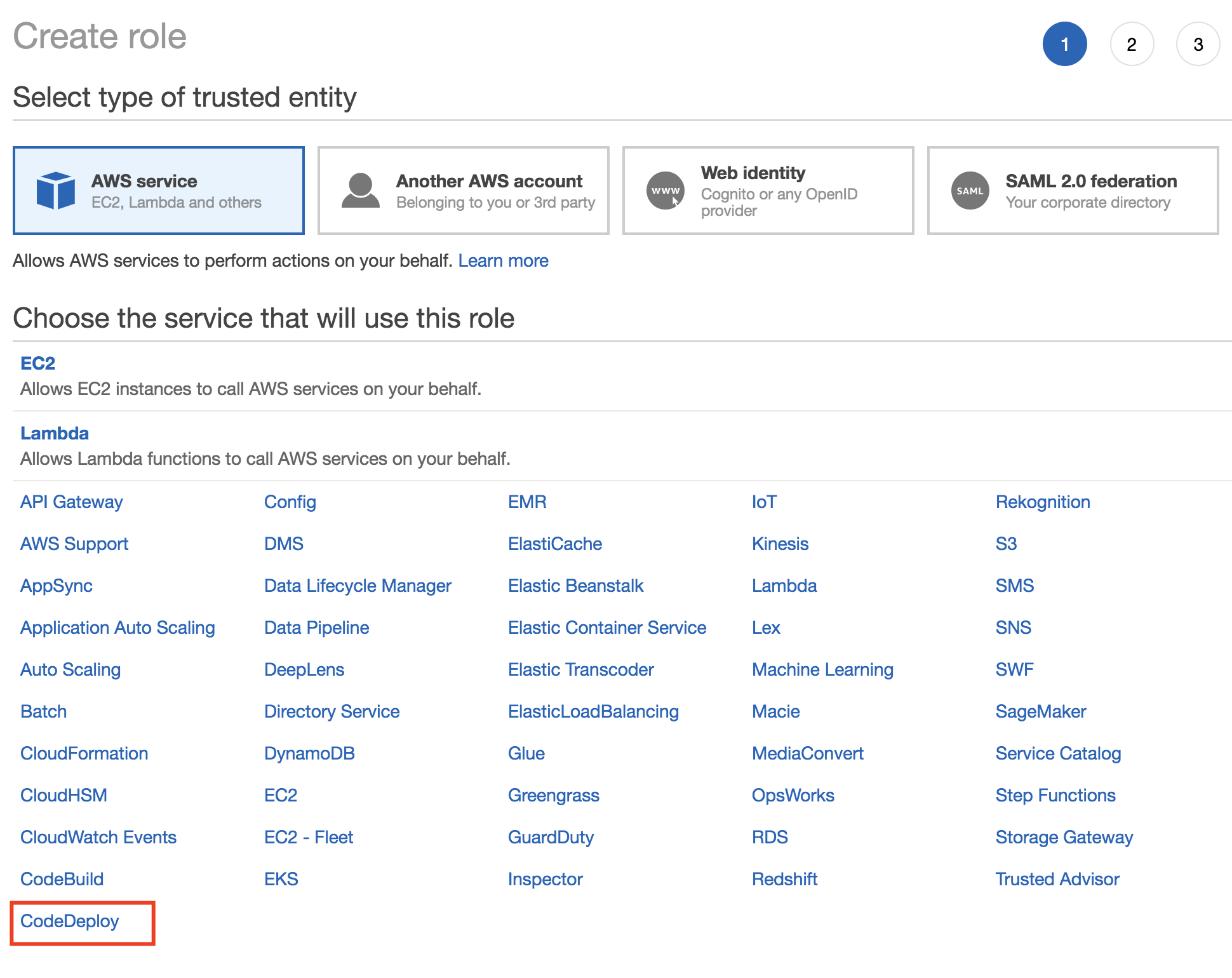Choose Trusted Advisor service
The image size is (1232, 978).
(x=1057, y=879)
